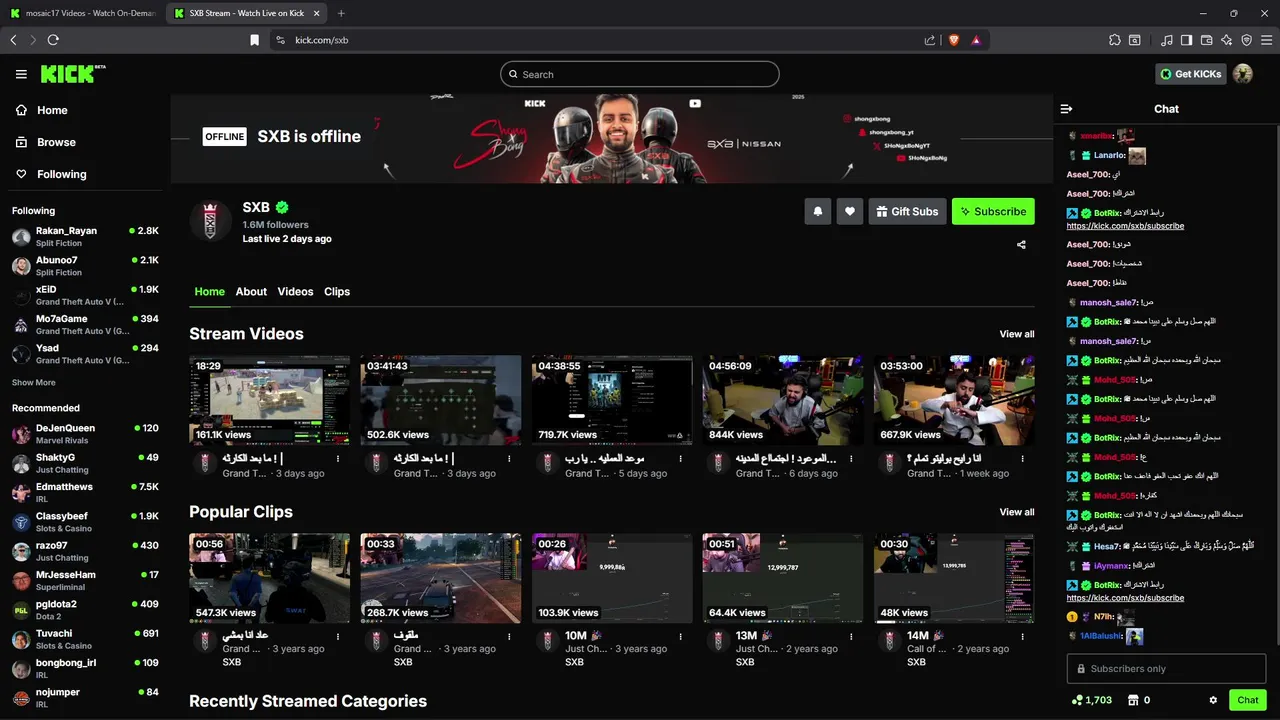The width and height of the screenshot is (1280, 720).
Task: Open the Brave VPN shield icon
Action: [x=1246, y=40]
